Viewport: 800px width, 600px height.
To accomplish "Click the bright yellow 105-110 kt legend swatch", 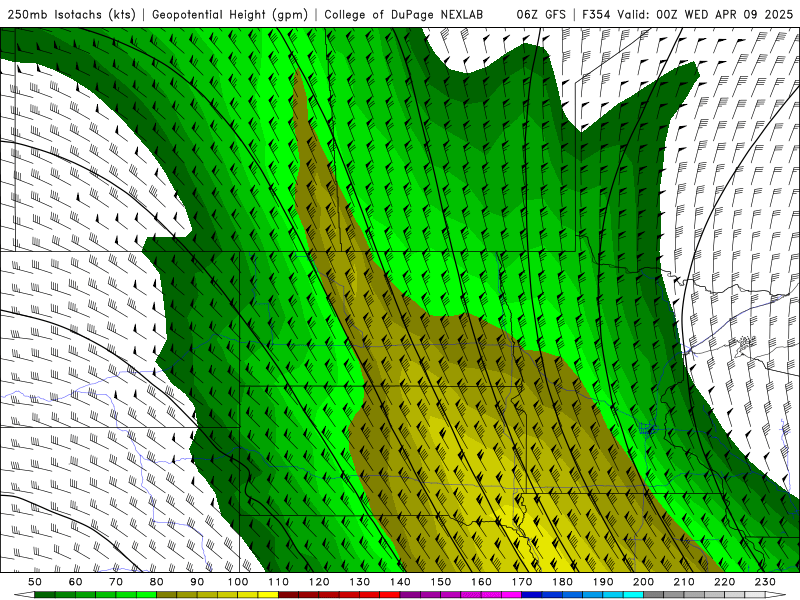I will tap(268, 595).
